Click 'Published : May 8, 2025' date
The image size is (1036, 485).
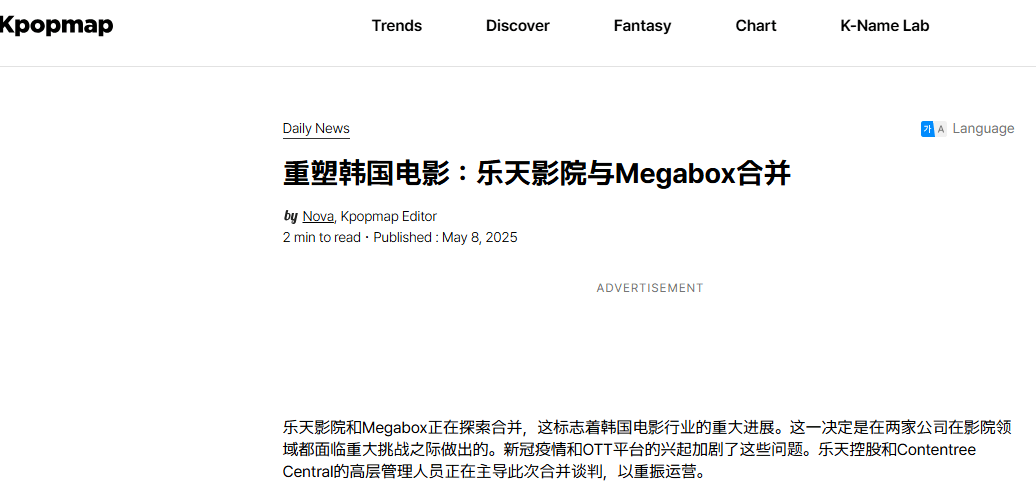[x=445, y=237]
